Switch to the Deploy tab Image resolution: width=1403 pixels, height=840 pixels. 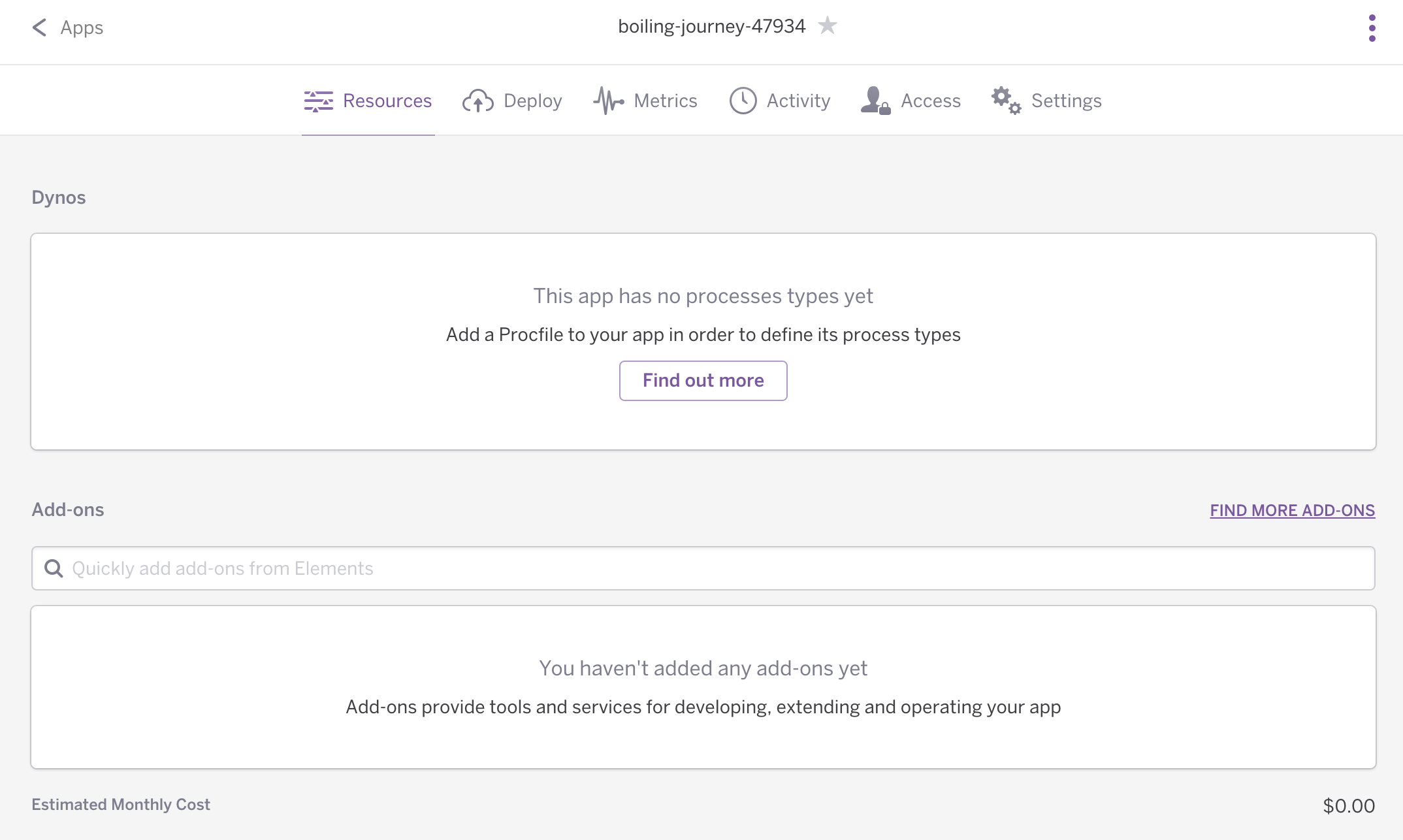pyautogui.click(x=532, y=101)
